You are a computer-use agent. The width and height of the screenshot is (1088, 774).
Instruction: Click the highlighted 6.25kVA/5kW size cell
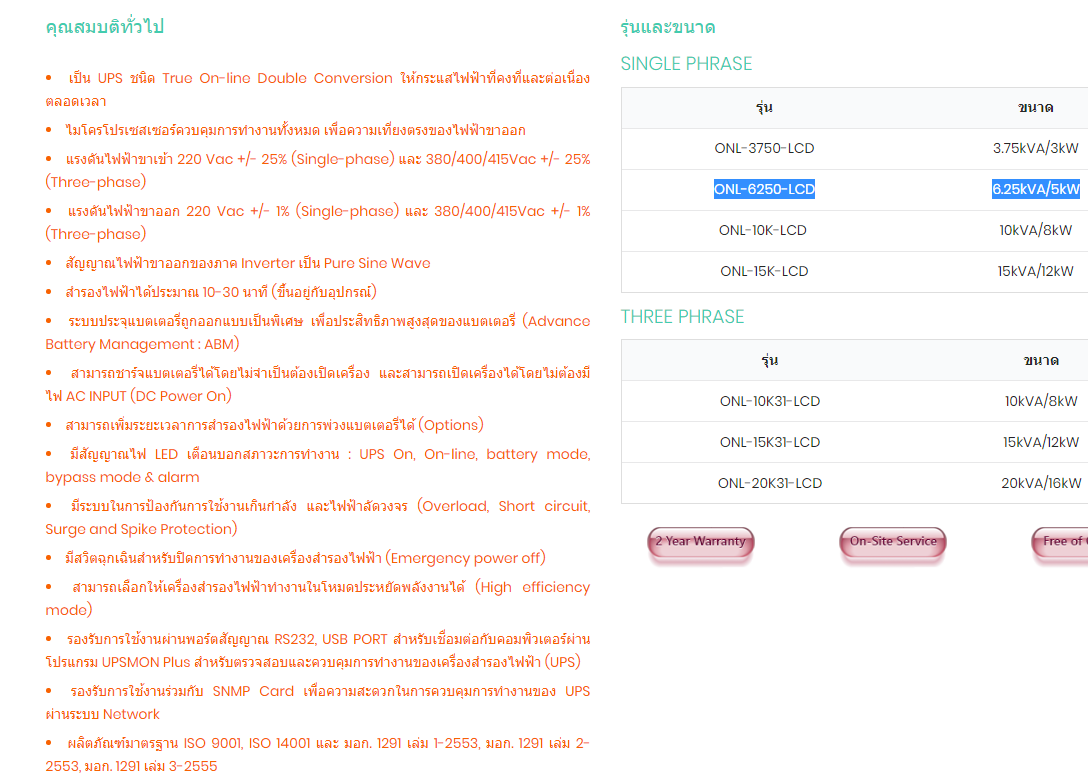pyautogui.click(x=1036, y=189)
